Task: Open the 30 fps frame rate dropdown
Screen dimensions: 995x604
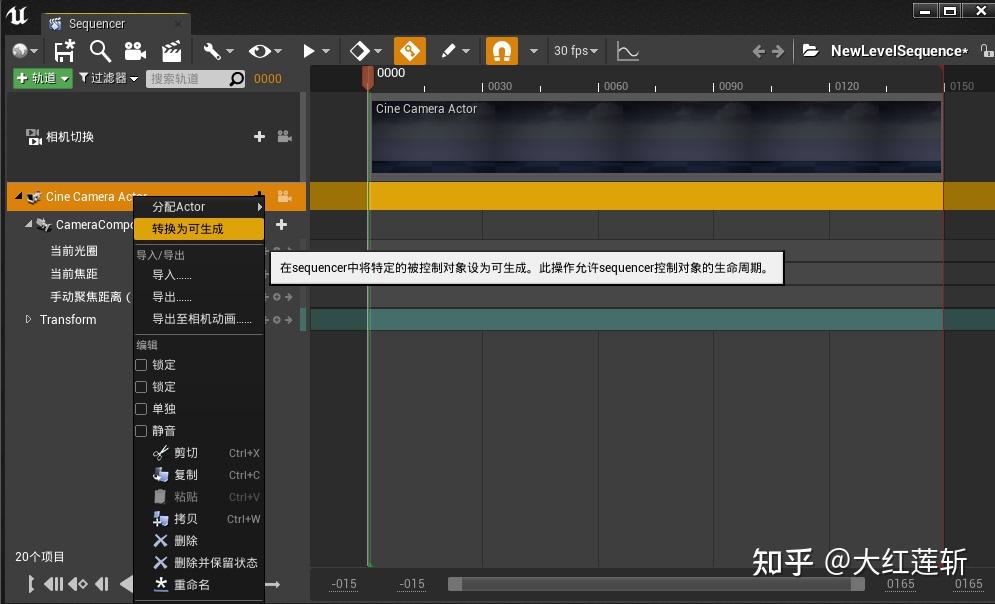Action: pyautogui.click(x=575, y=49)
